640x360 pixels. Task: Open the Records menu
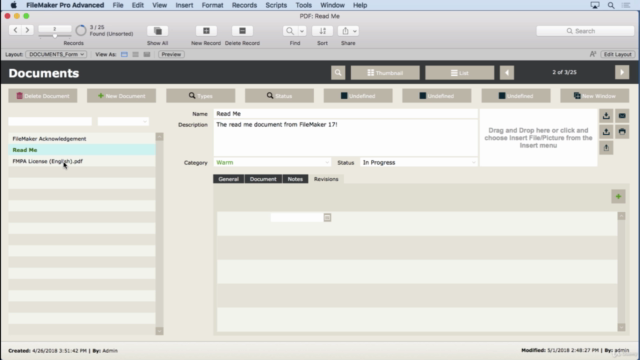pyautogui.click(x=244, y=5)
